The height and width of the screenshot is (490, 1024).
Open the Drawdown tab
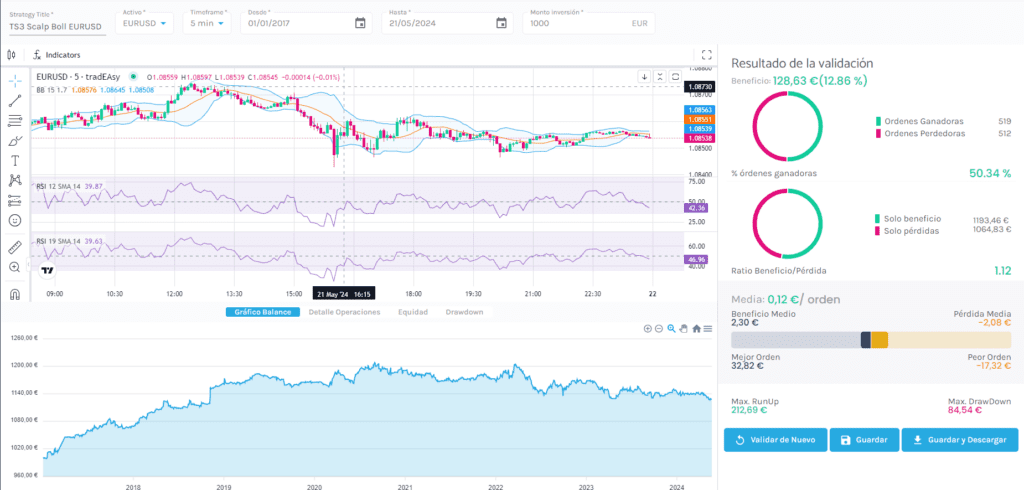(x=463, y=312)
